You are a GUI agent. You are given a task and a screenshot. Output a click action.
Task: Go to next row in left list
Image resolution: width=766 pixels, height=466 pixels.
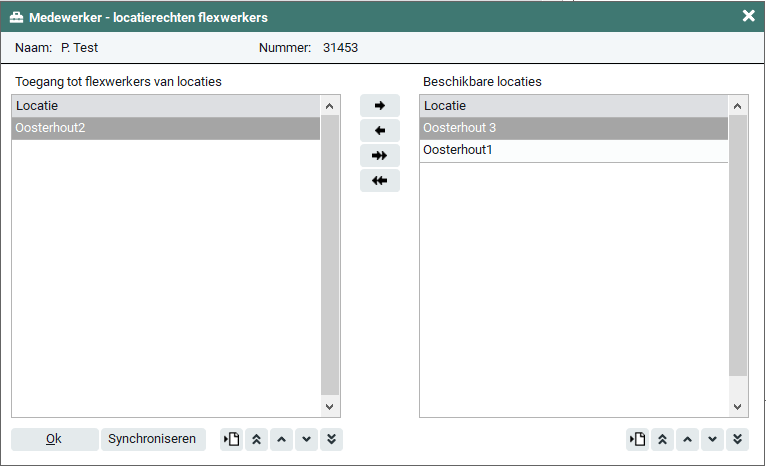(x=307, y=439)
